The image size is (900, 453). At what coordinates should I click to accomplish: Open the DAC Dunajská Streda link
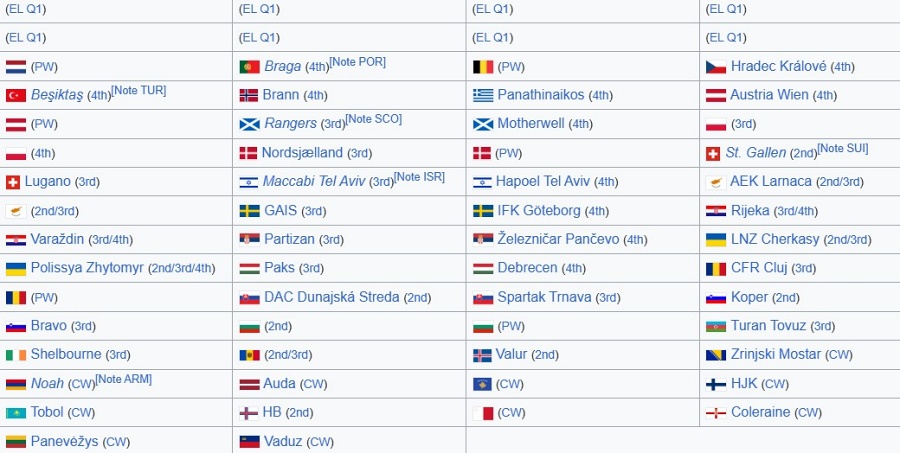tap(332, 297)
